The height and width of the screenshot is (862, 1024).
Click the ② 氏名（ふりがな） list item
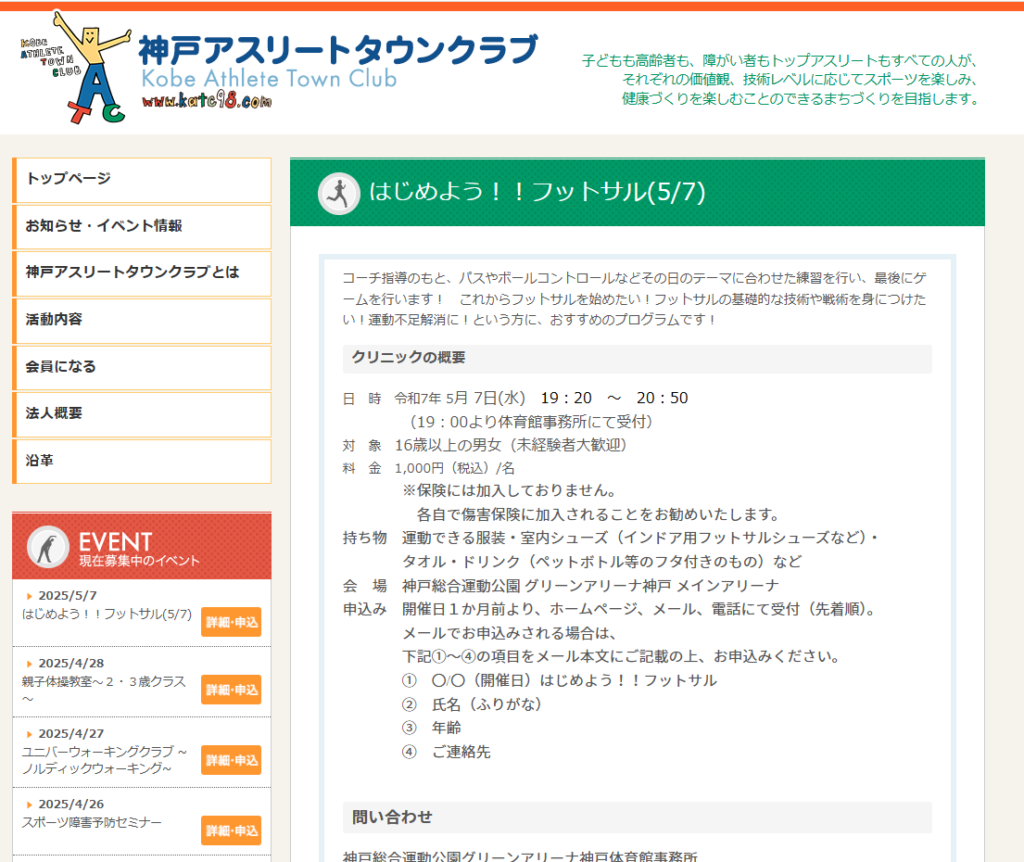point(472,705)
